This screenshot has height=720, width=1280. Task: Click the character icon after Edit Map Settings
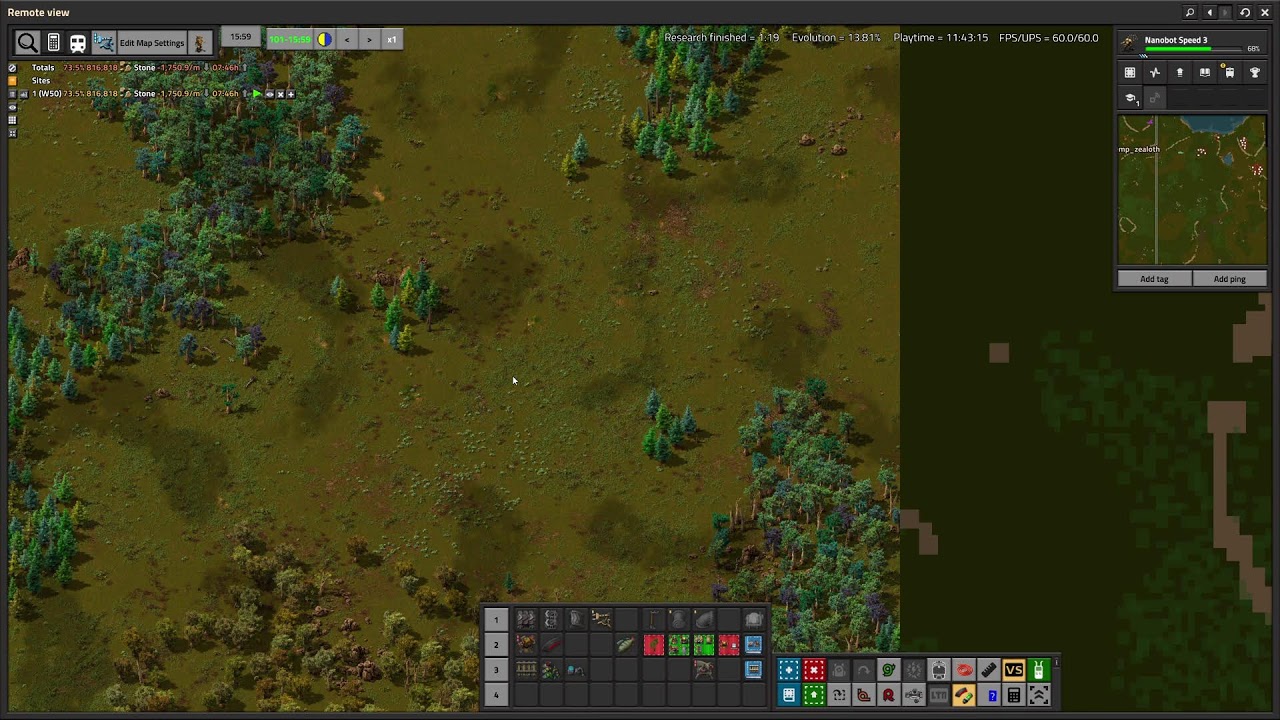coord(200,43)
